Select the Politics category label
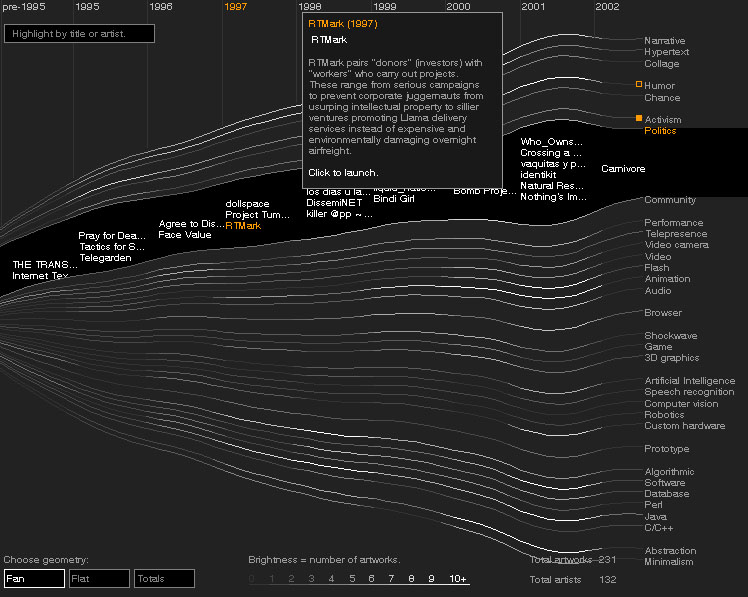Viewport: 748px width, 597px height. [x=660, y=131]
